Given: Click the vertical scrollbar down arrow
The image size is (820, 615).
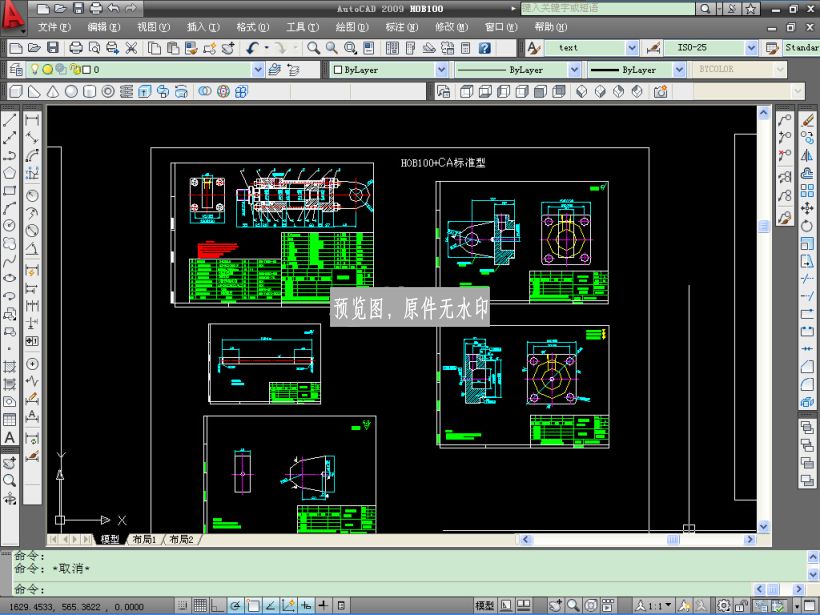Looking at the screenshot, I should coord(764,527).
